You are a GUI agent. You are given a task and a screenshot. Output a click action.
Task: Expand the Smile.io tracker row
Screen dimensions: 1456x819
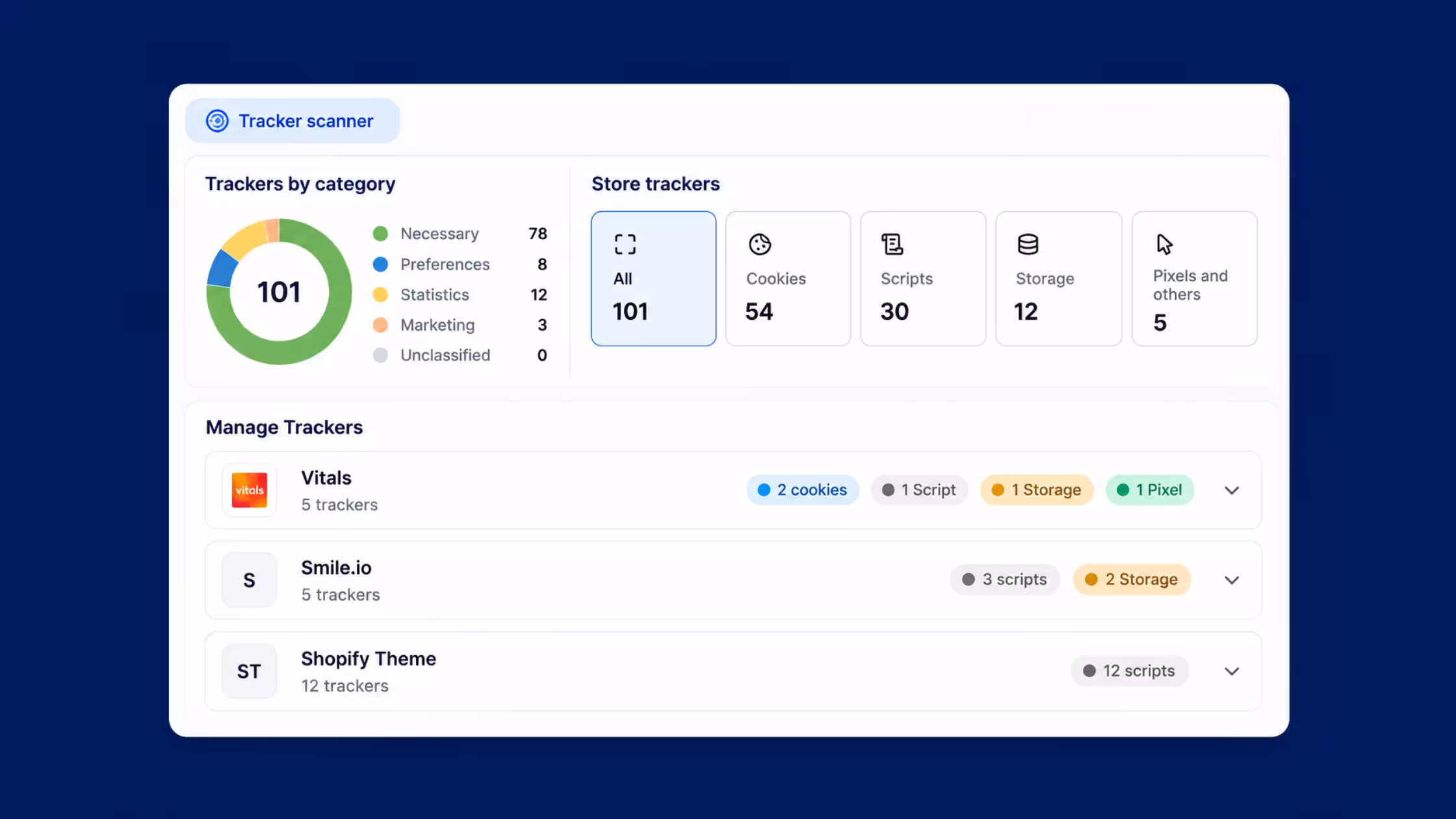click(x=1232, y=580)
